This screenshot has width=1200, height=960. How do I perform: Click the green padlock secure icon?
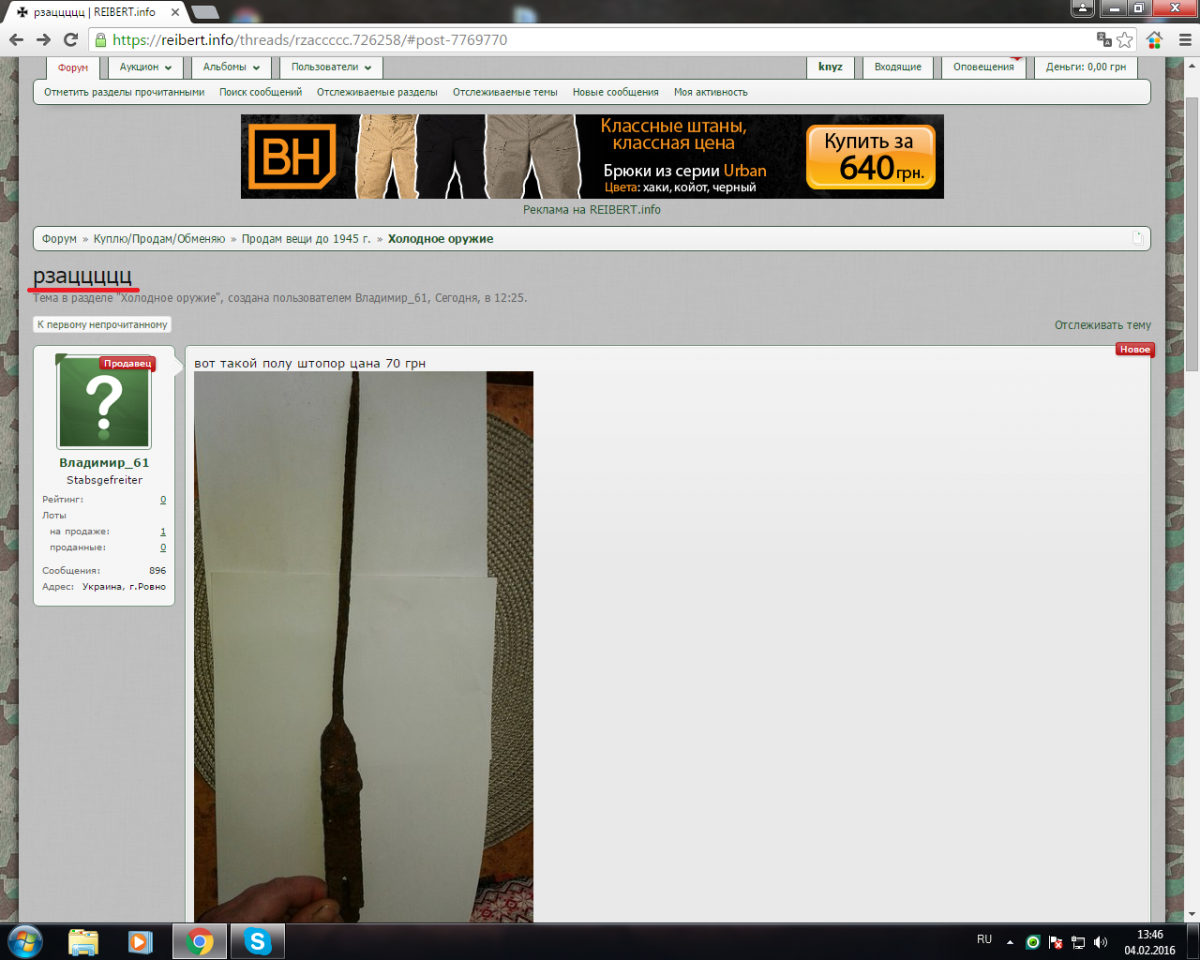(100, 41)
